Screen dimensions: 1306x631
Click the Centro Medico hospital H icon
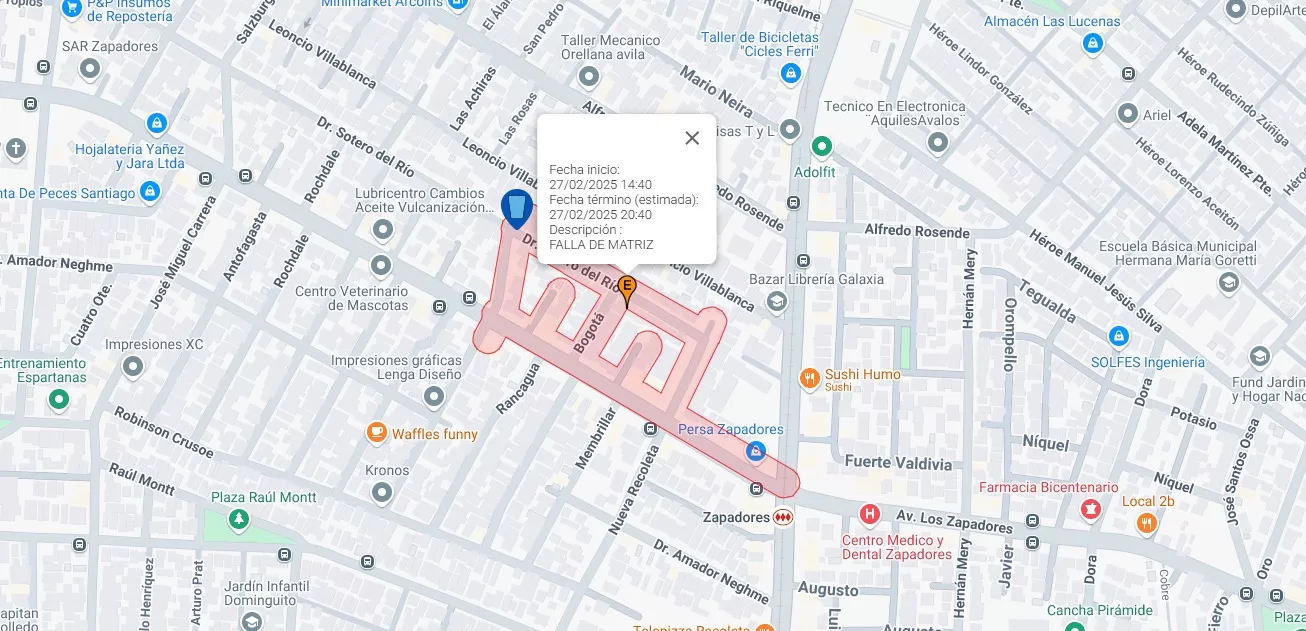tap(870, 514)
